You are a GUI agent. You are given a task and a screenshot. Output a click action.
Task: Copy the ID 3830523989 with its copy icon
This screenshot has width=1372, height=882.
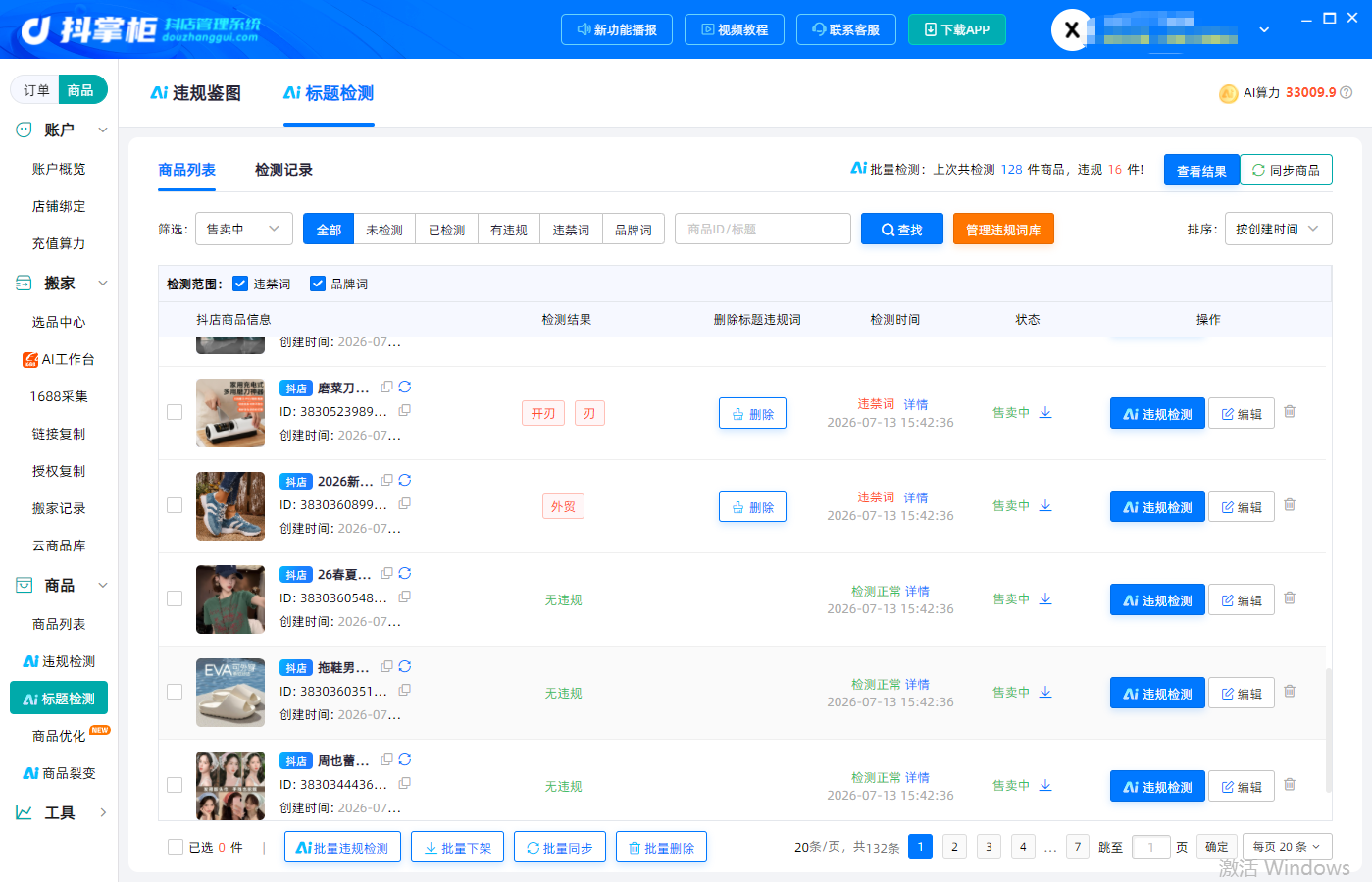pyautogui.click(x=404, y=410)
